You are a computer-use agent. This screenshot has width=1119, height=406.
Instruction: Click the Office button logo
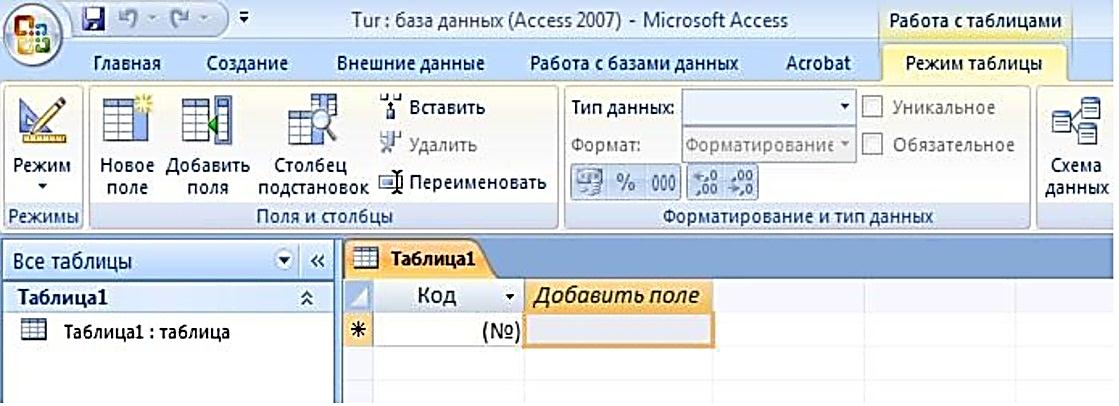[33, 31]
